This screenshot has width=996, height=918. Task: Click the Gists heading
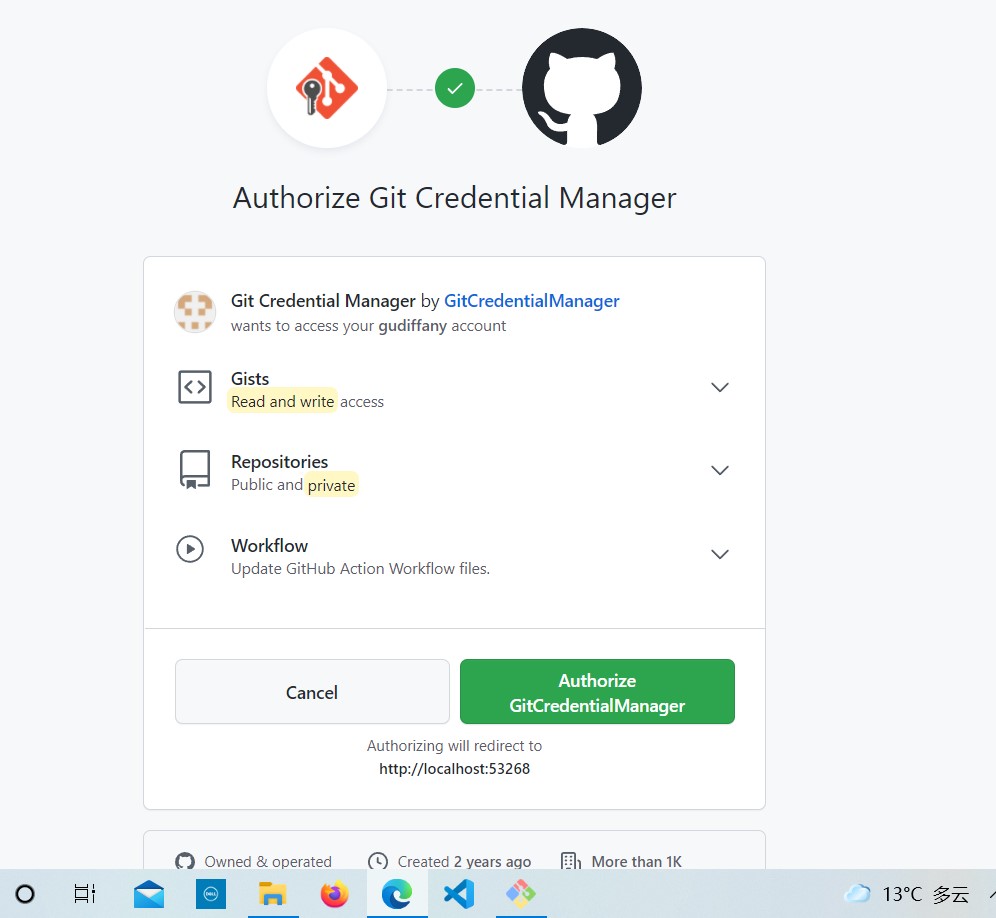point(250,379)
